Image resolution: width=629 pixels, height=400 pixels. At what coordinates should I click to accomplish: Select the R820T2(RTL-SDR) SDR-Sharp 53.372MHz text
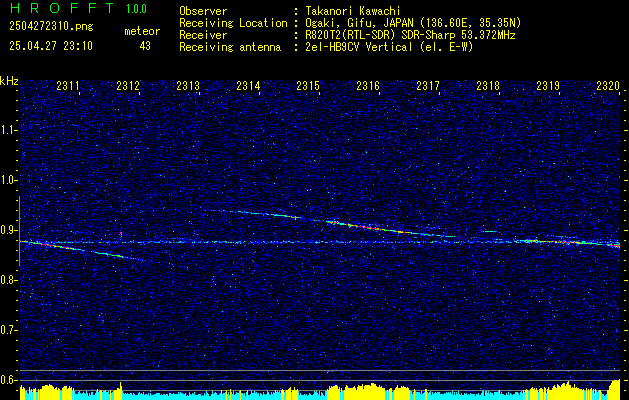pos(410,35)
